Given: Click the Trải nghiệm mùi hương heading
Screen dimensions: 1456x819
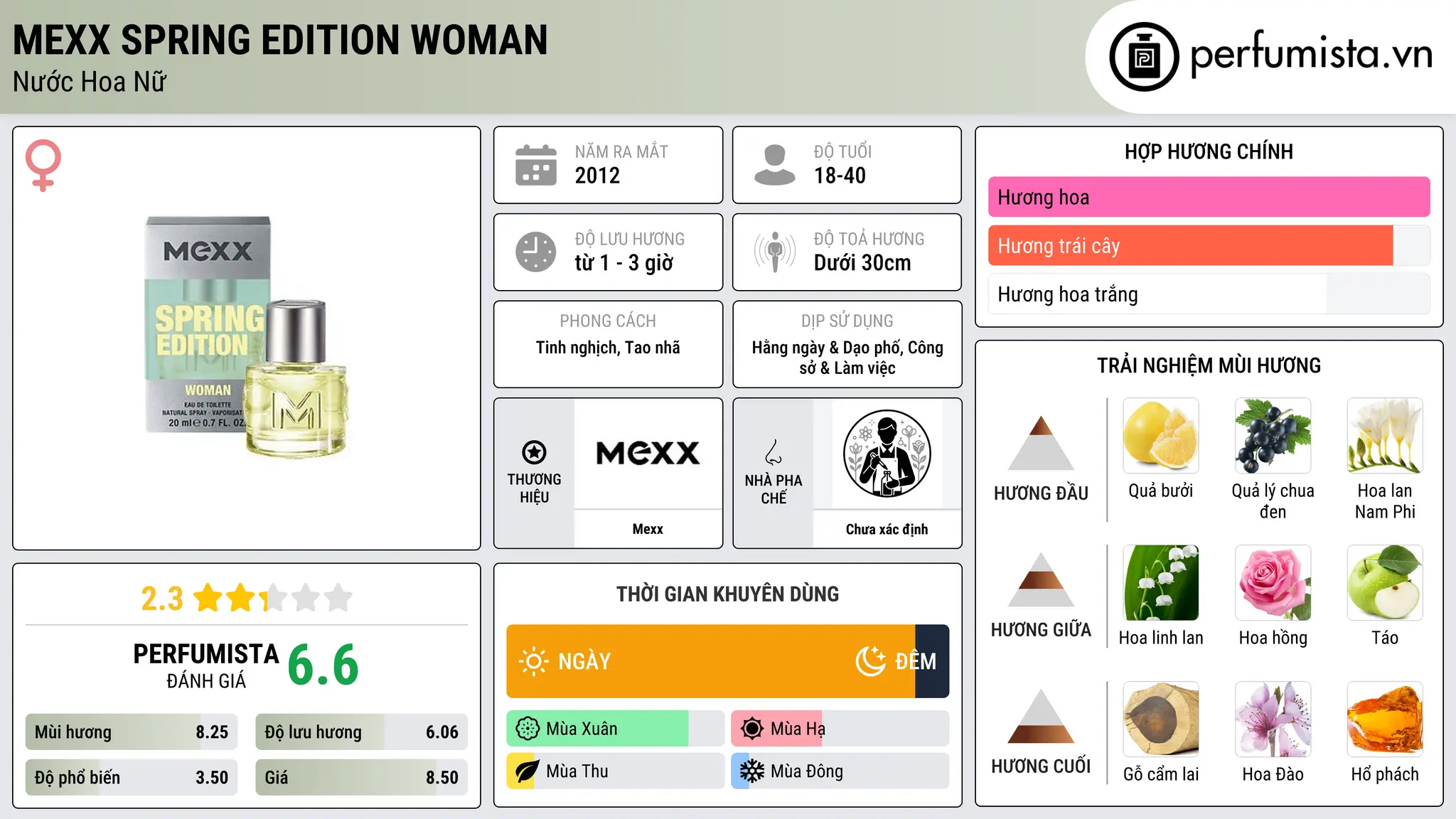Looking at the screenshot, I should pos(1209,365).
